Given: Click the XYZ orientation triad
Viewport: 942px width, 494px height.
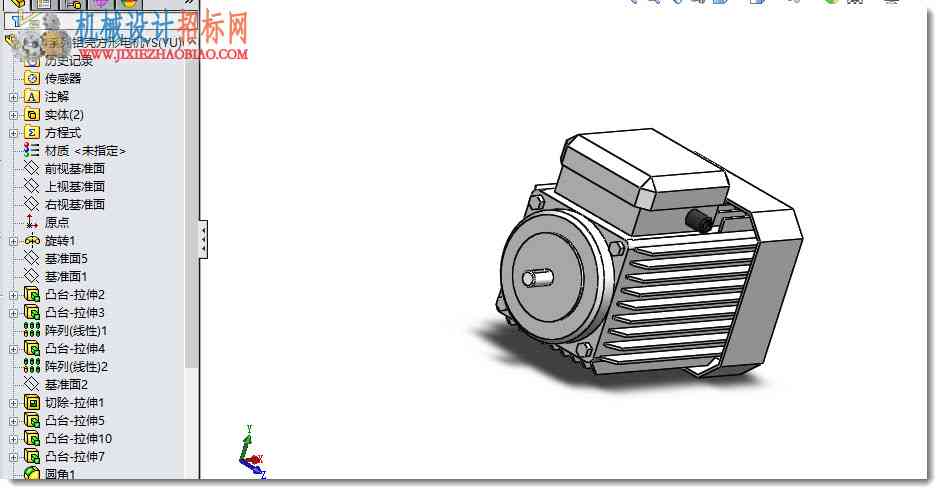Looking at the screenshot, I should pyautogui.click(x=252, y=453).
